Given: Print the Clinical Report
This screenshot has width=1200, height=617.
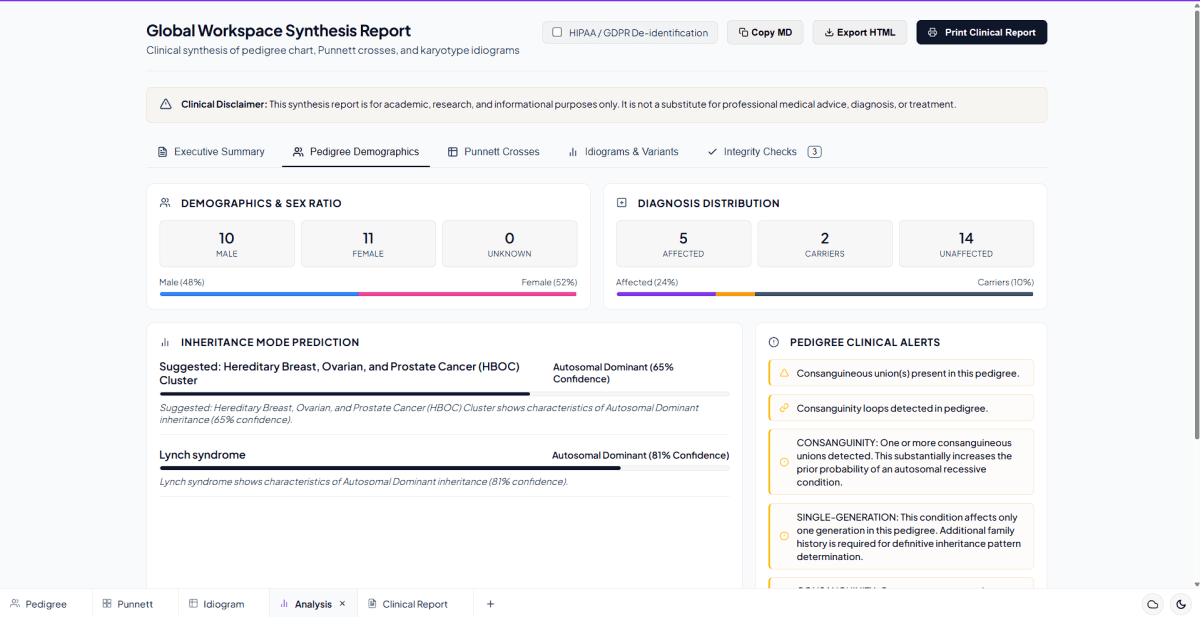Looking at the screenshot, I should [x=982, y=32].
